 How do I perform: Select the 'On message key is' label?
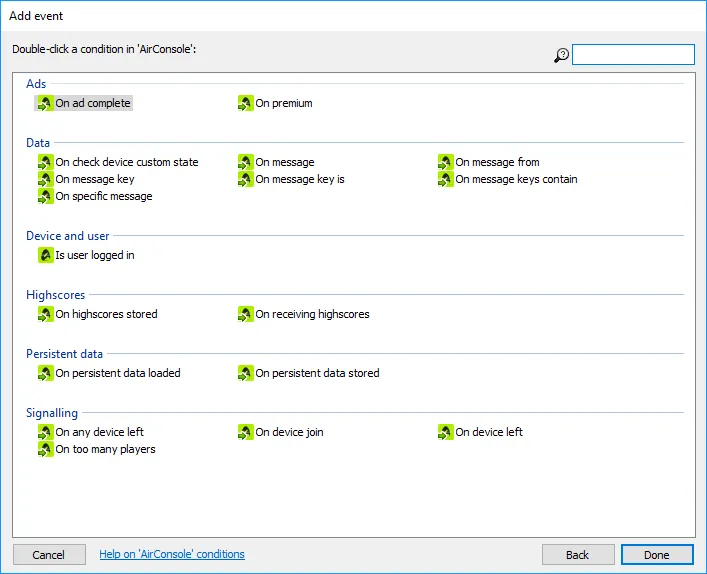[300, 179]
